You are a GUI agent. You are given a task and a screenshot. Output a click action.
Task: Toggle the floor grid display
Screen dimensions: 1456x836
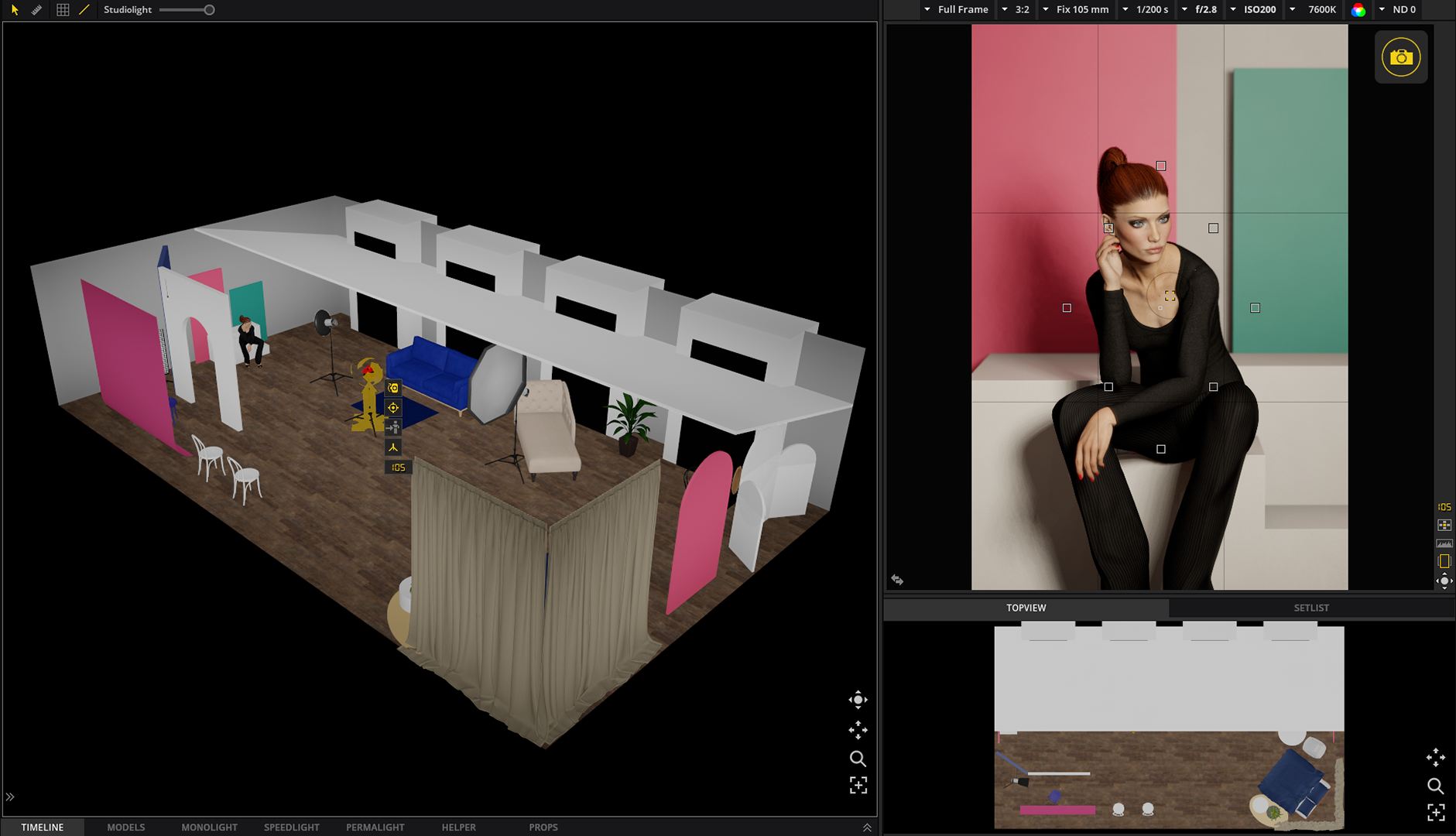(63, 10)
